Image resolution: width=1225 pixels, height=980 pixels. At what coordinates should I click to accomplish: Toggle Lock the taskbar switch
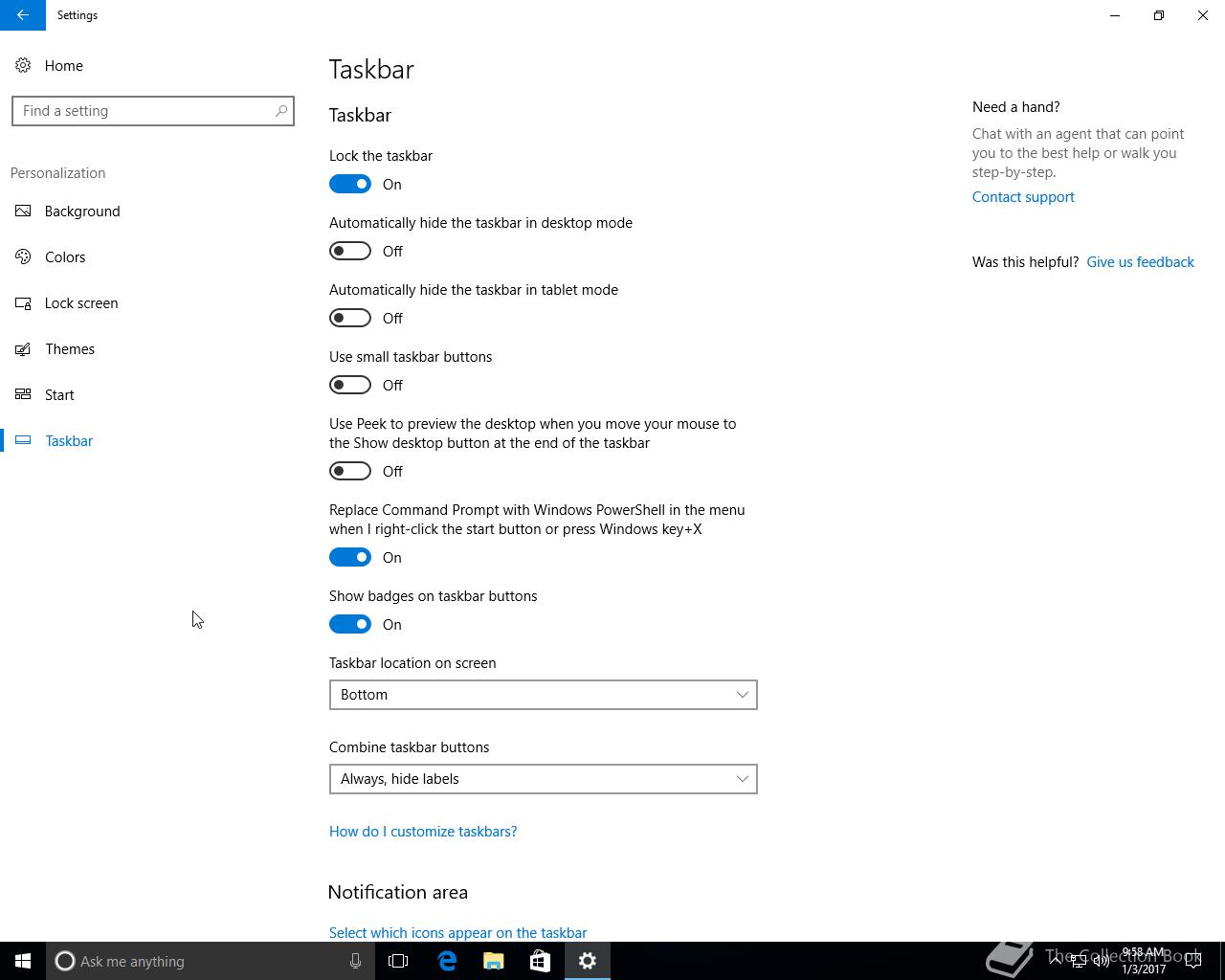[350, 184]
